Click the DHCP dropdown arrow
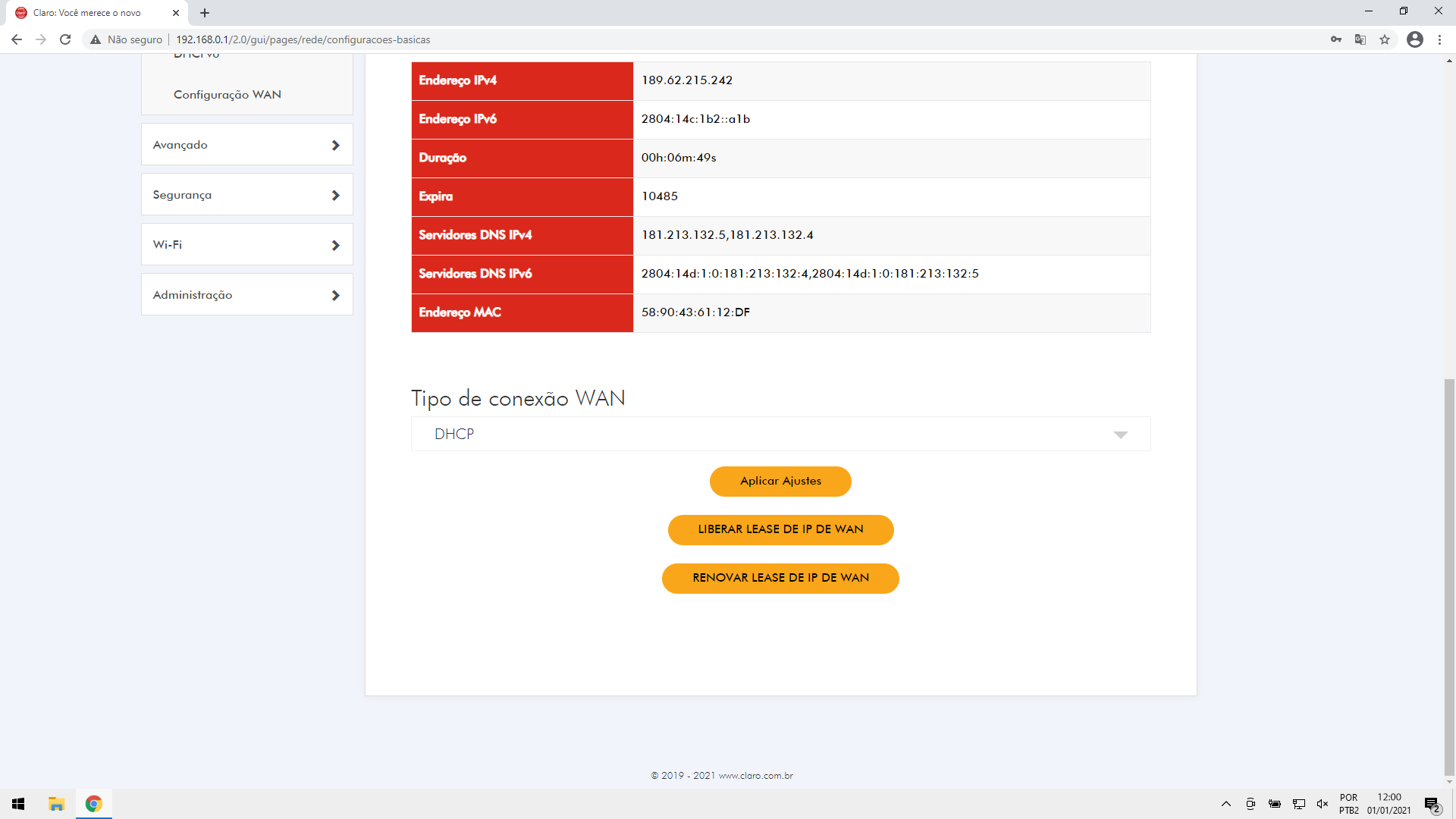 pos(1121,435)
